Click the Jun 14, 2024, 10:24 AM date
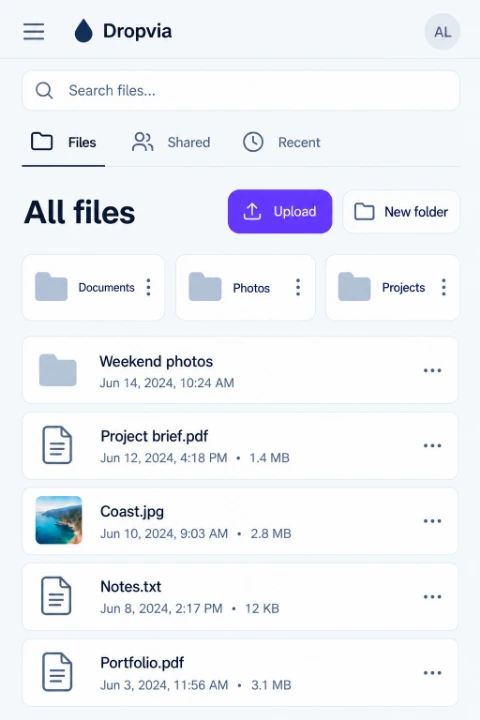The width and height of the screenshot is (480, 720). (x=167, y=383)
